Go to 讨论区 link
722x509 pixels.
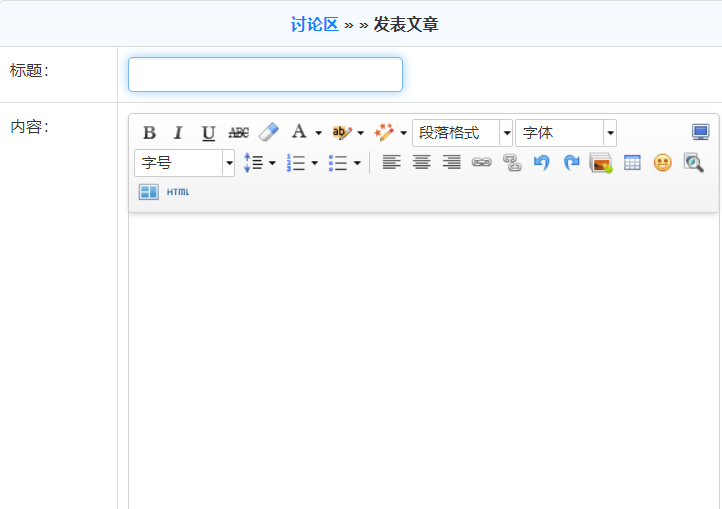[315, 24]
